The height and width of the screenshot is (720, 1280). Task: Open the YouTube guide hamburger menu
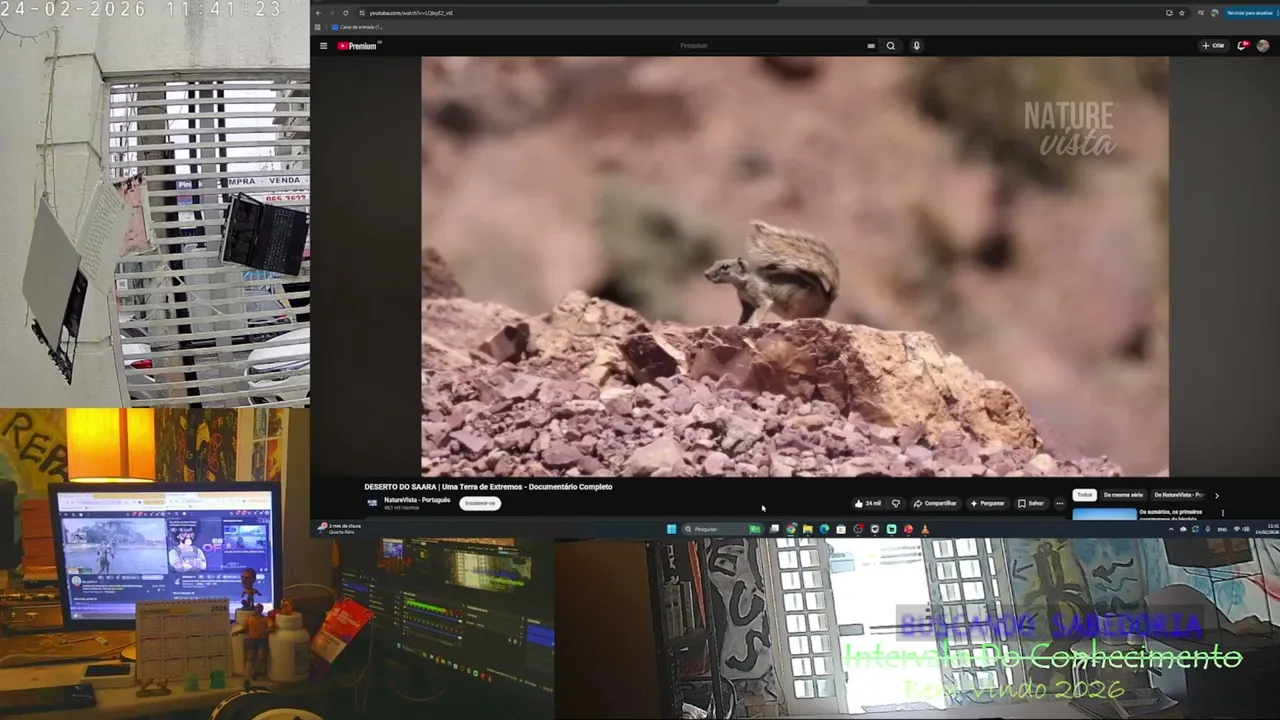click(323, 46)
